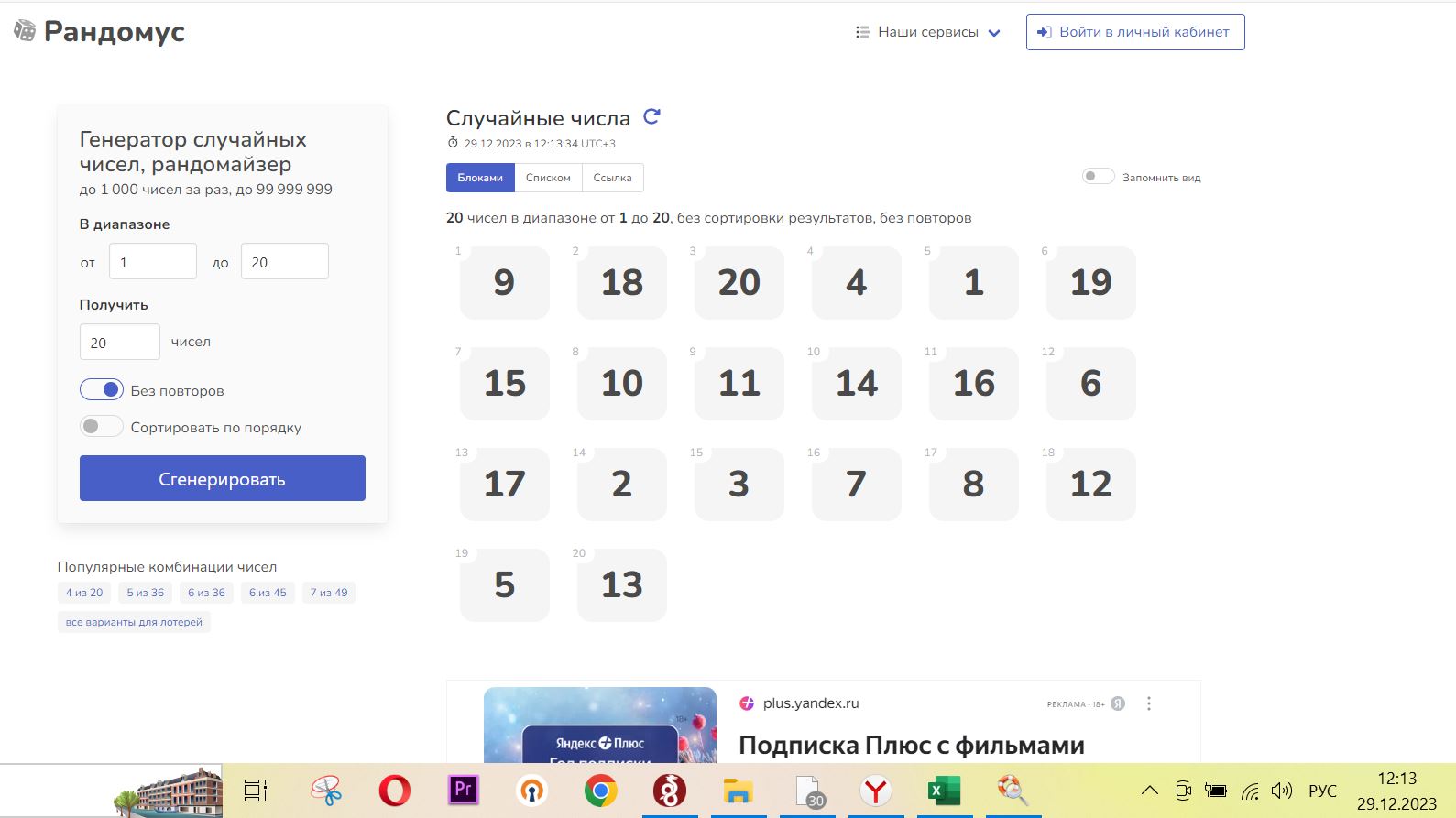Image resolution: width=1456 pixels, height=818 pixels.
Task: Click the plus.yandex.ru round favicon
Action: [x=747, y=703]
